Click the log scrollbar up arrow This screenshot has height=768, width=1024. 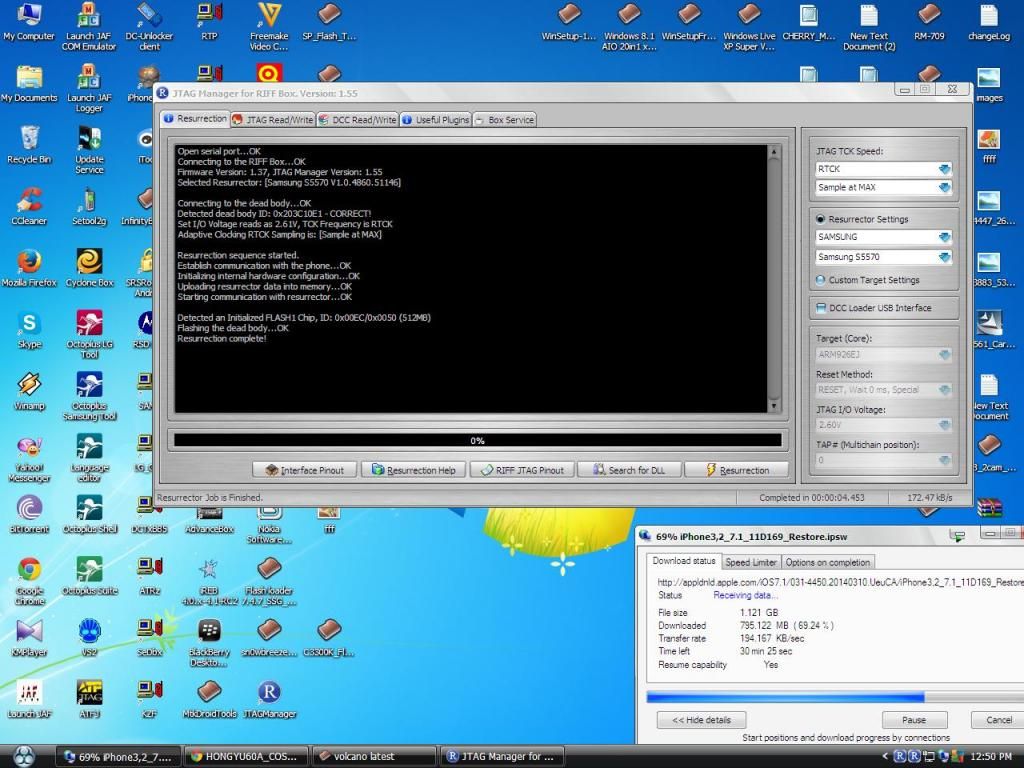click(x=774, y=152)
